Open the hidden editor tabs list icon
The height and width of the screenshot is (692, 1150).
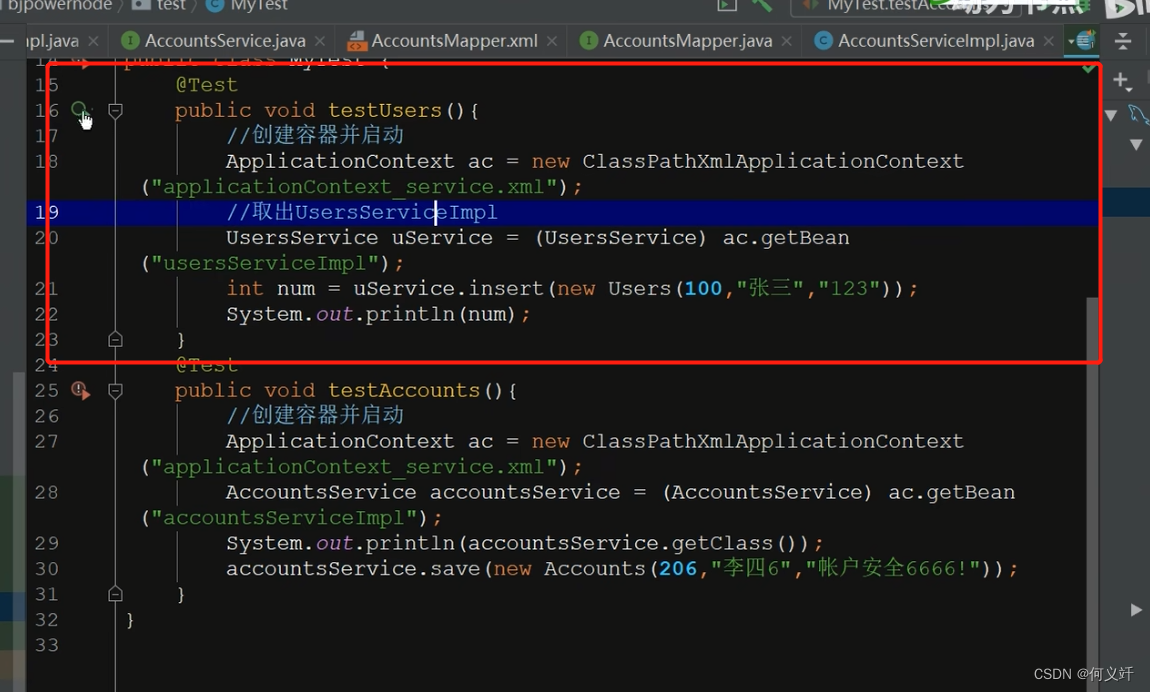pos(1083,41)
